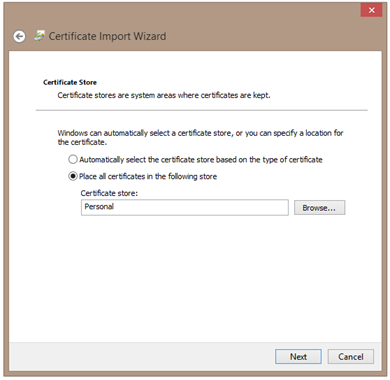Click the empty title bar area beside the close button
The height and width of the screenshot is (380, 390).
click(260, 13)
